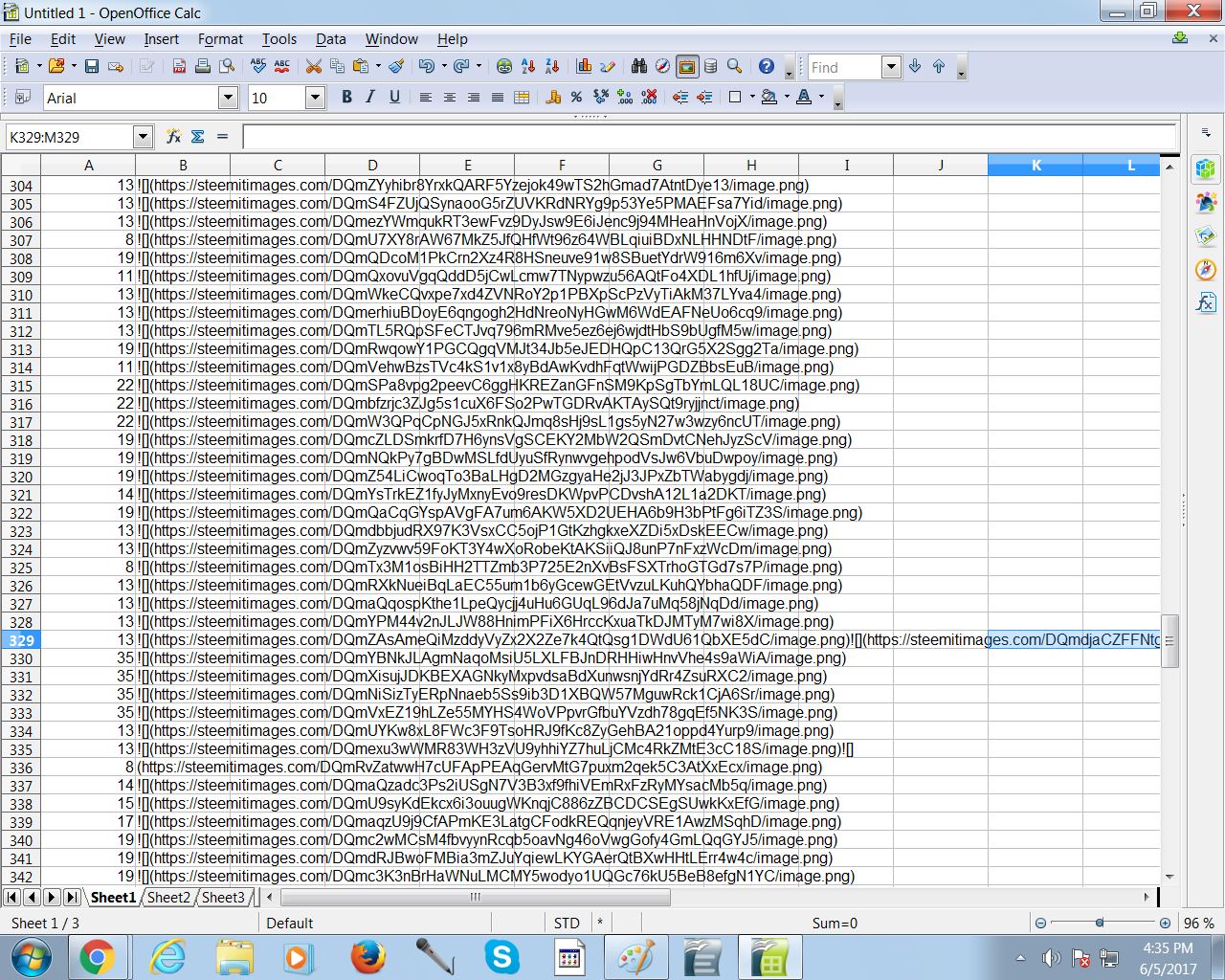Screen dimensions: 1225x980
Task: Open the Data menu
Action: 331,39
